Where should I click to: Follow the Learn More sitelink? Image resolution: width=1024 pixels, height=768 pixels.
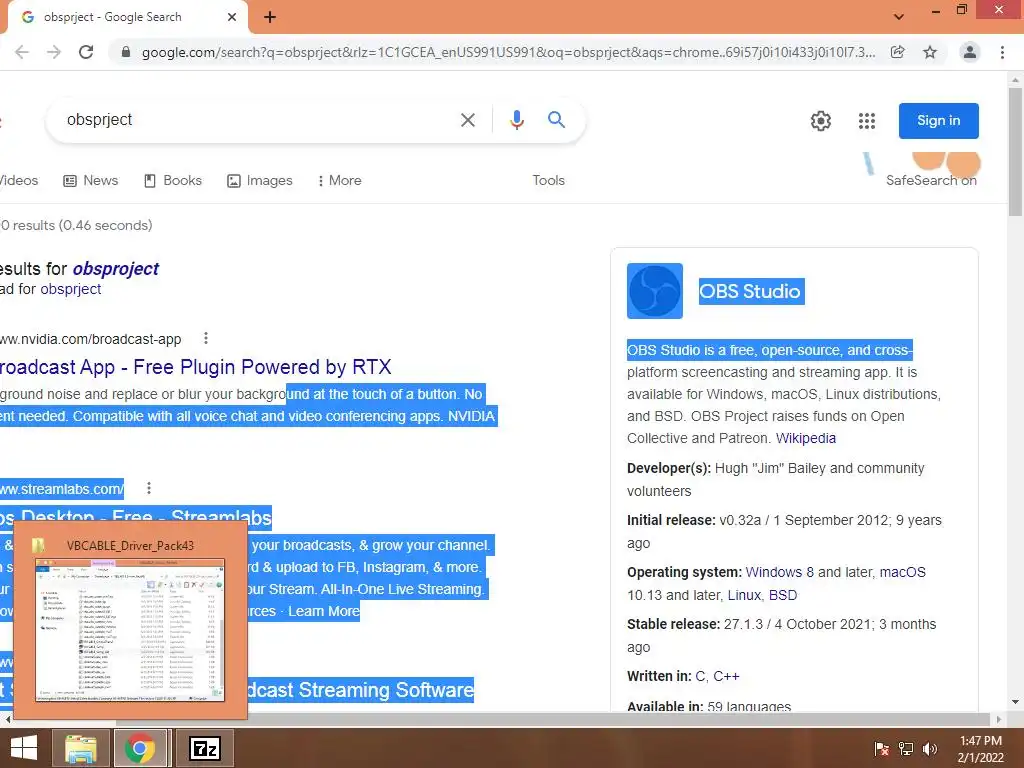coord(323,611)
